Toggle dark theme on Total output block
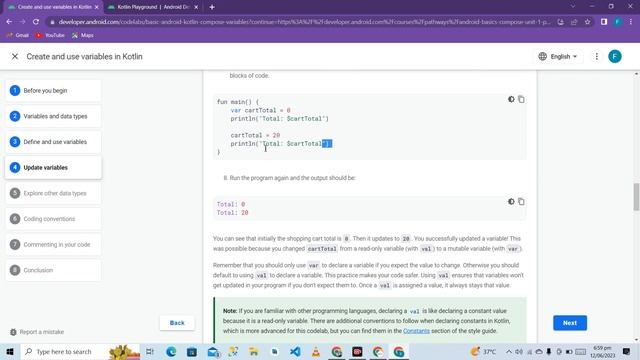The image size is (640, 360). tap(511, 202)
